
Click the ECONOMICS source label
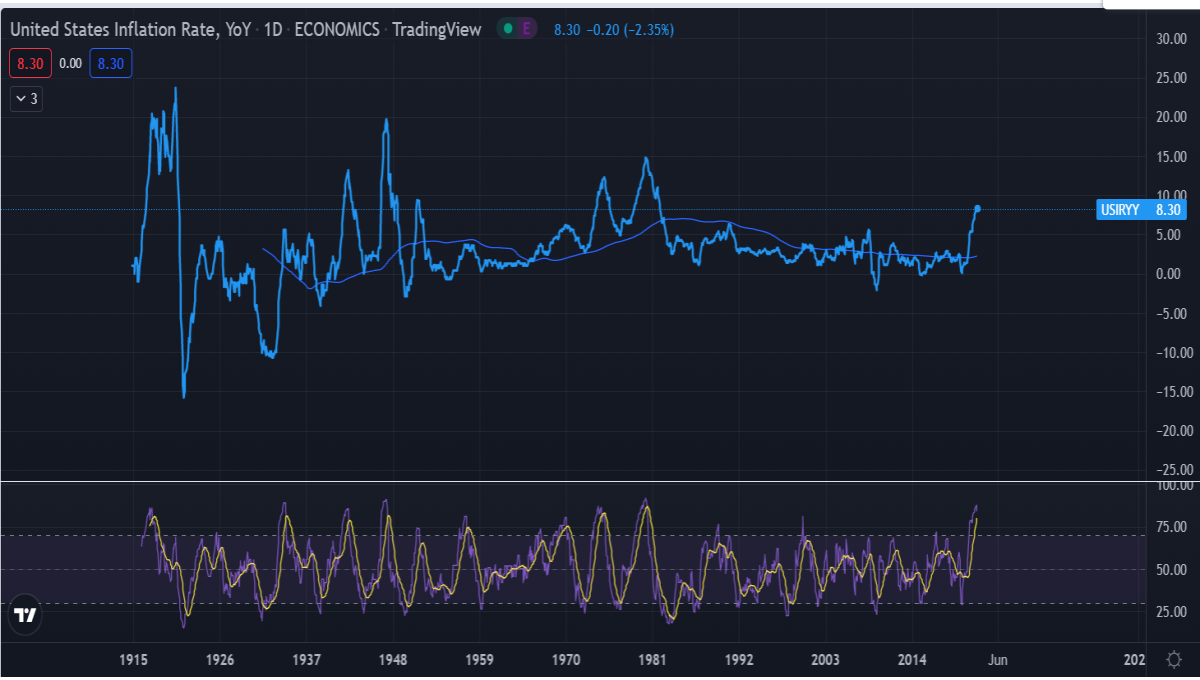[337, 30]
